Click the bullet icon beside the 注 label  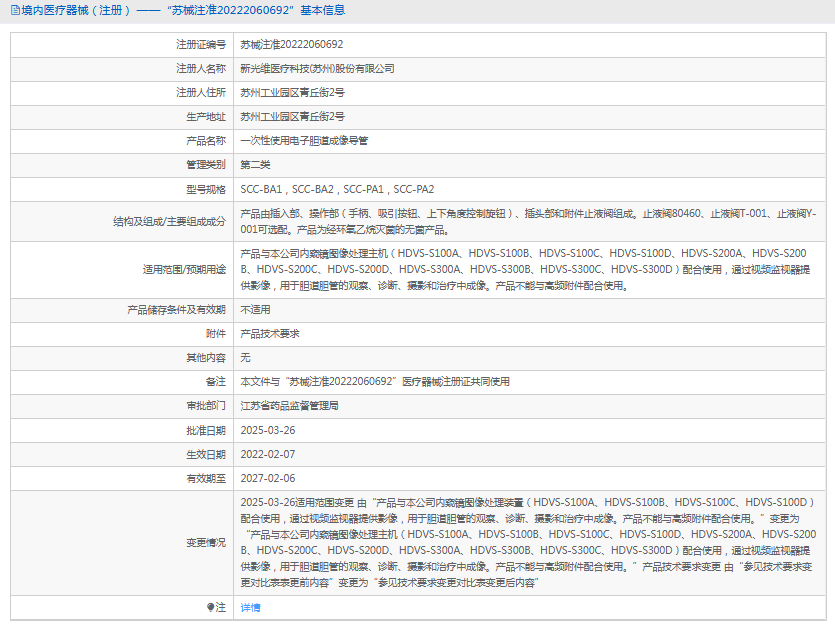(210, 607)
